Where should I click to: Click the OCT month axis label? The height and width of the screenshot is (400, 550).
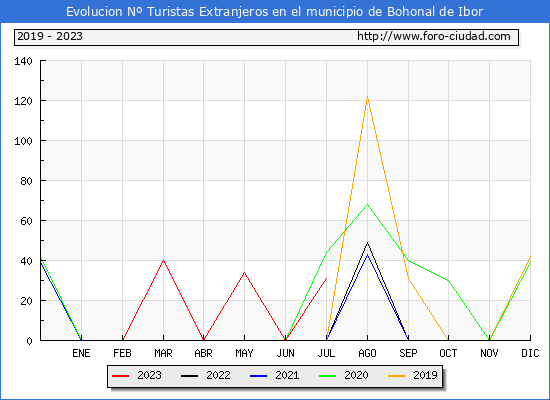448,353
